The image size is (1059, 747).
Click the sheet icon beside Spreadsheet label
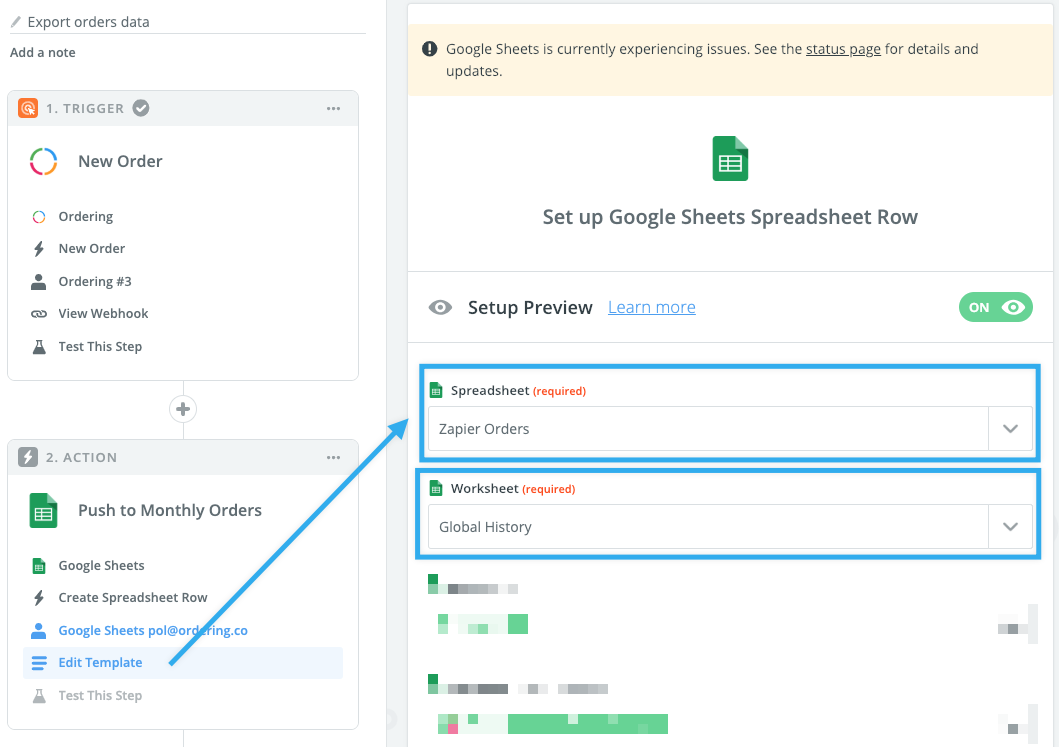(x=436, y=390)
